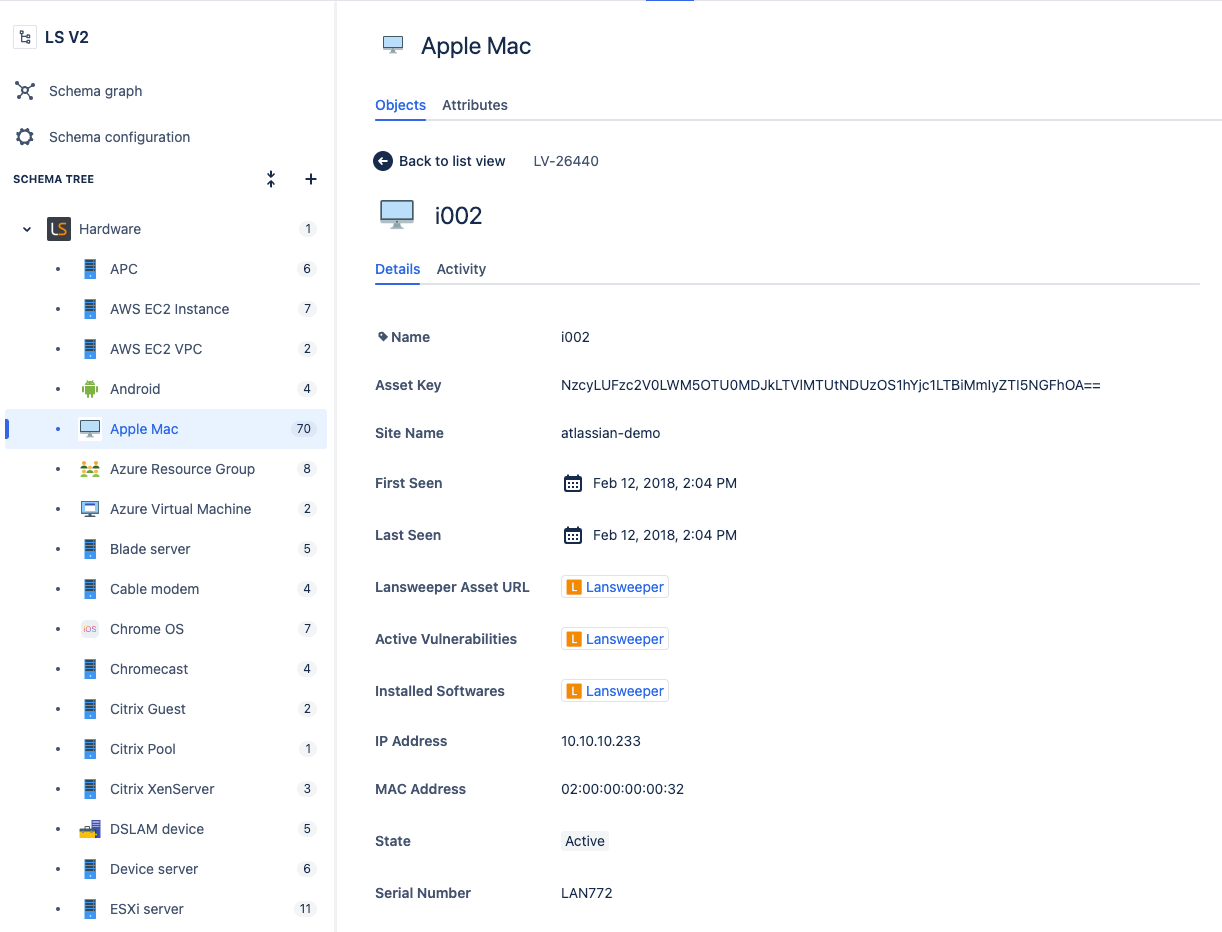Open the Schema graph icon
The height and width of the screenshot is (932, 1222).
click(25, 91)
